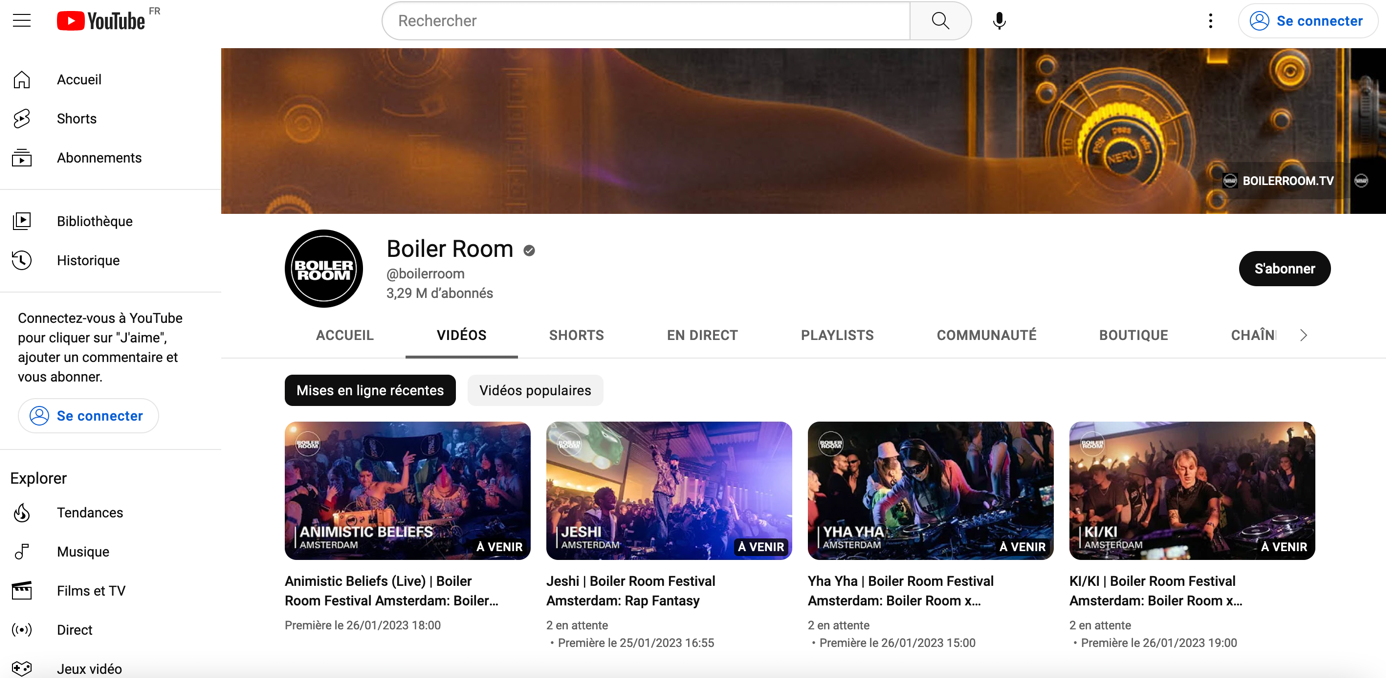1386x678 pixels.
Task: Click the Boiler Room channel avatar
Action: pyautogui.click(x=324, y=269)
